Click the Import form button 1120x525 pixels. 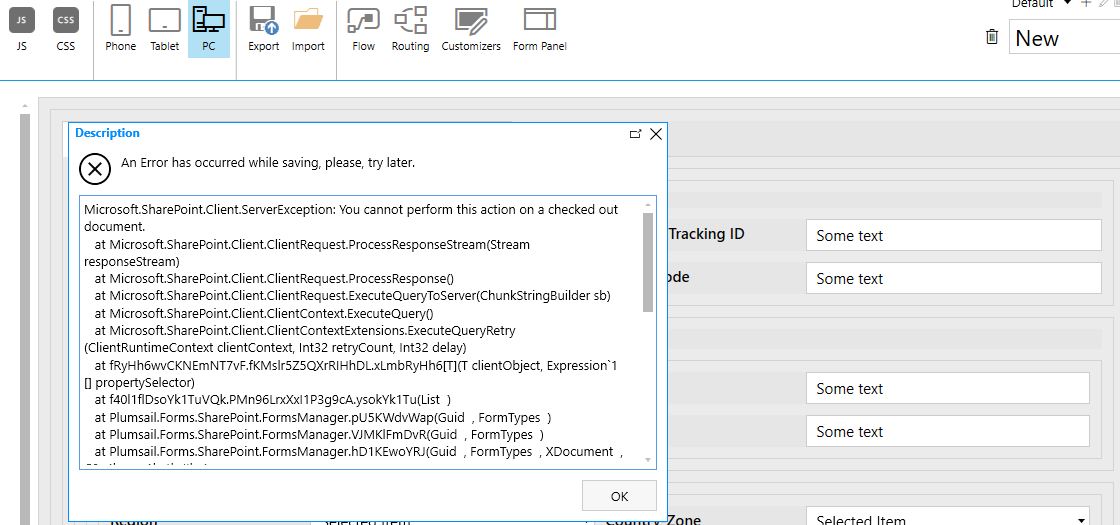point(308,28)
